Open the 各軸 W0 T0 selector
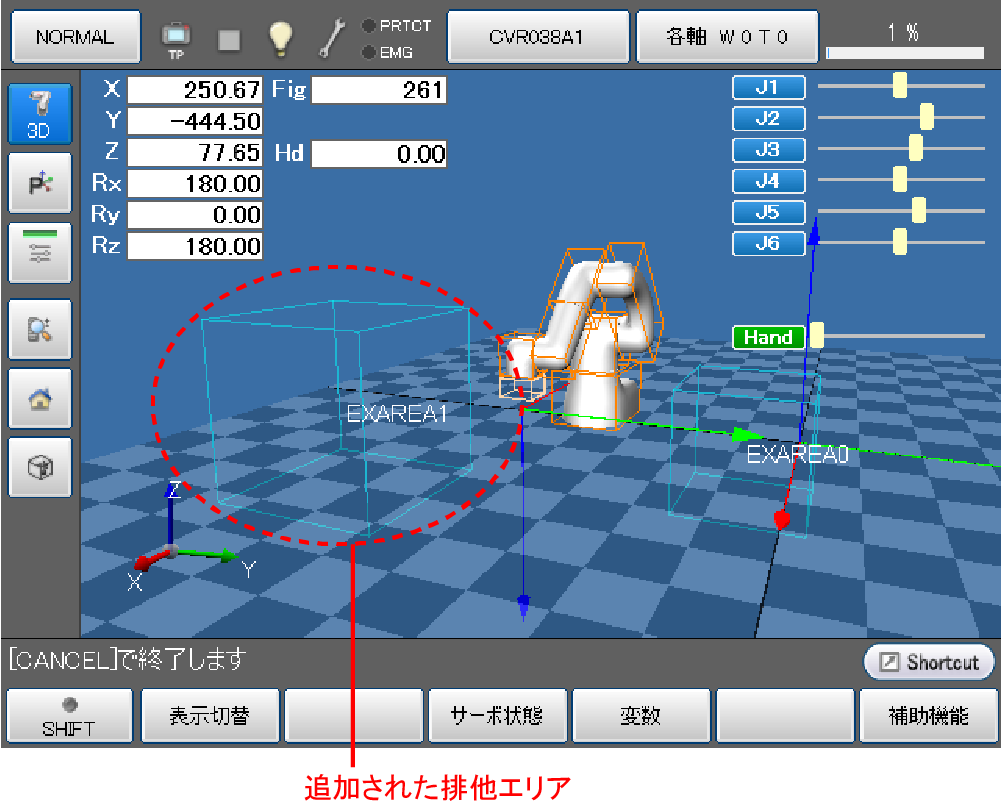This screenshot has height=803, width=1001. [x=727, y=37]
